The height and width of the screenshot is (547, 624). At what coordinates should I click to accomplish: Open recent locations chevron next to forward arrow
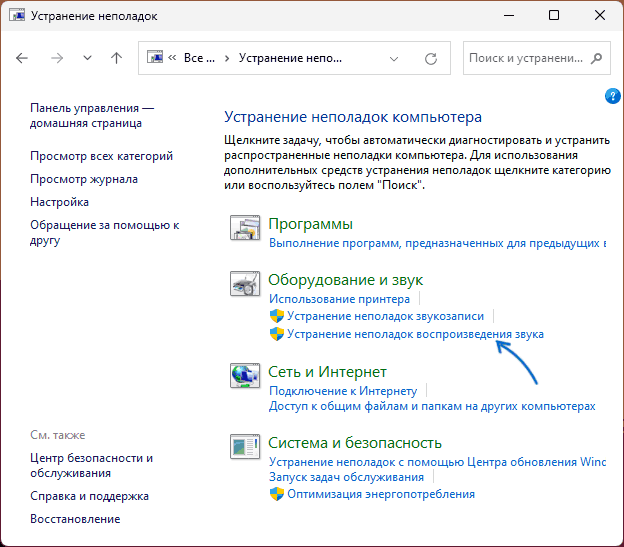coord(87,58)
